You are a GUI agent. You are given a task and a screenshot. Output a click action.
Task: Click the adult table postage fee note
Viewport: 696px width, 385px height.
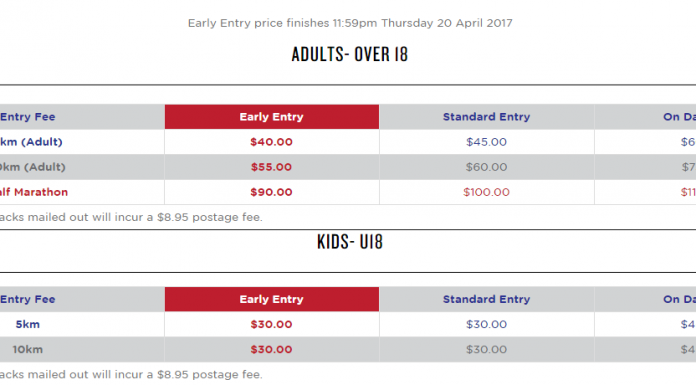[131, 218]
